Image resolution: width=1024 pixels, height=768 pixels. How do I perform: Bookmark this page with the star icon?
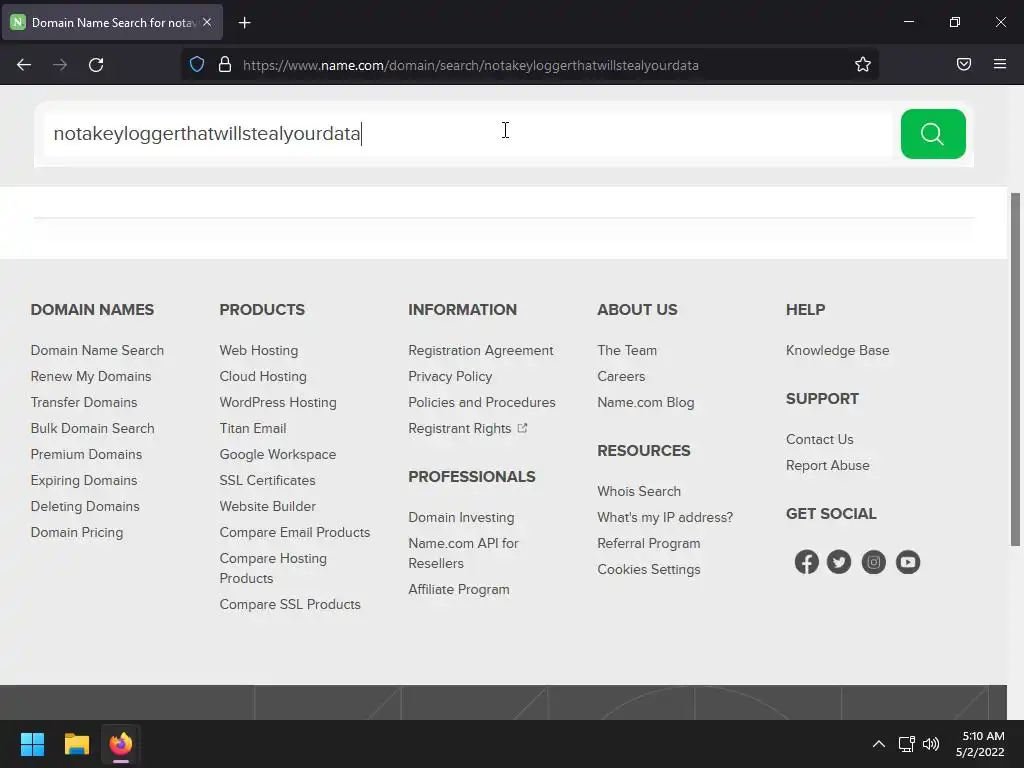(x=863, y=64)
